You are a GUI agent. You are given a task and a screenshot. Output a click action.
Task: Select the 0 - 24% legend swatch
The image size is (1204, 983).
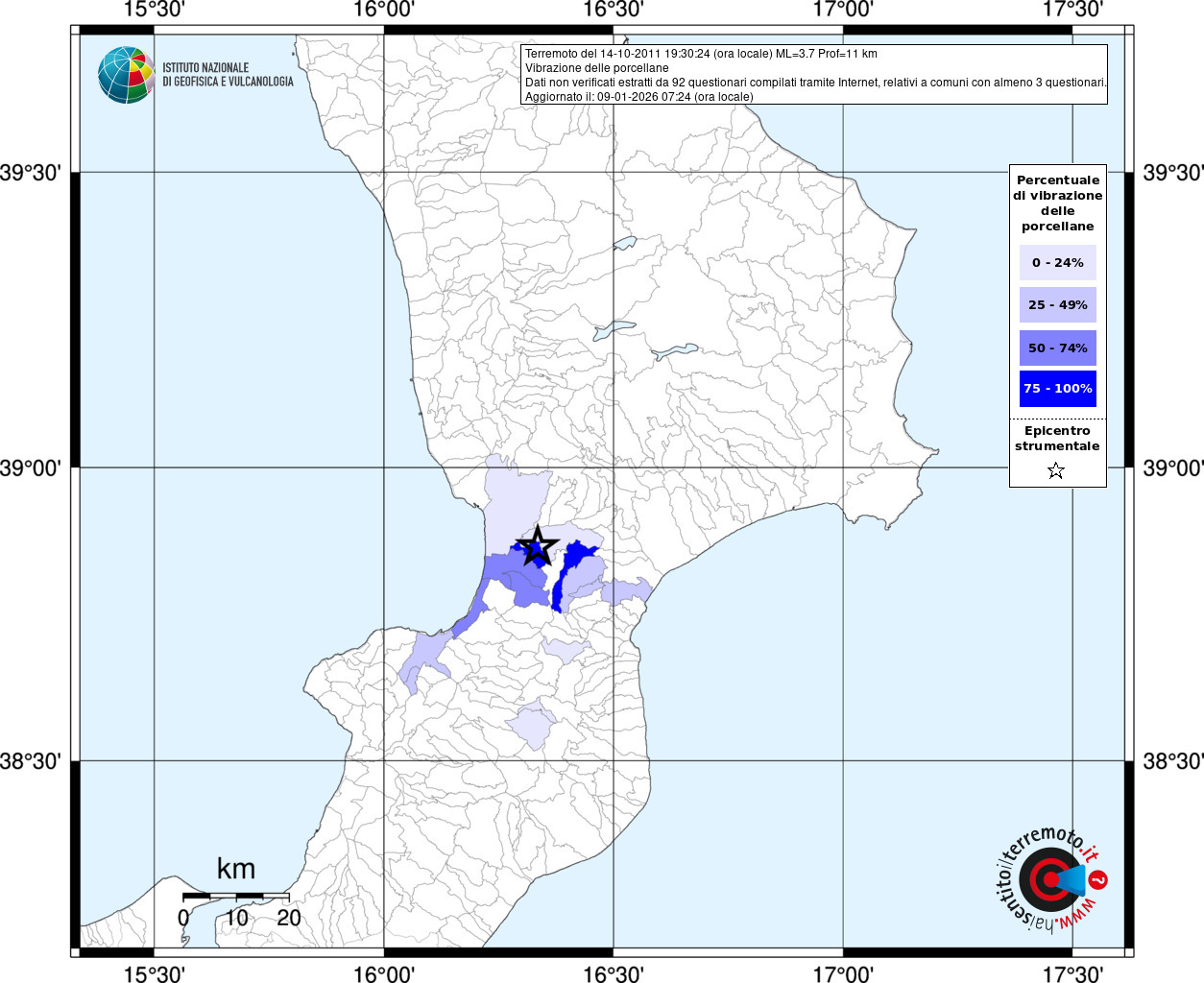(x=1057, y=262)
